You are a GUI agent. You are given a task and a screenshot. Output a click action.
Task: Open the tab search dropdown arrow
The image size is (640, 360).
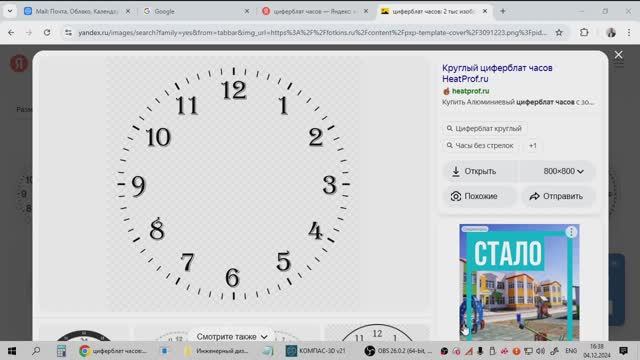(x=10, y=11)
